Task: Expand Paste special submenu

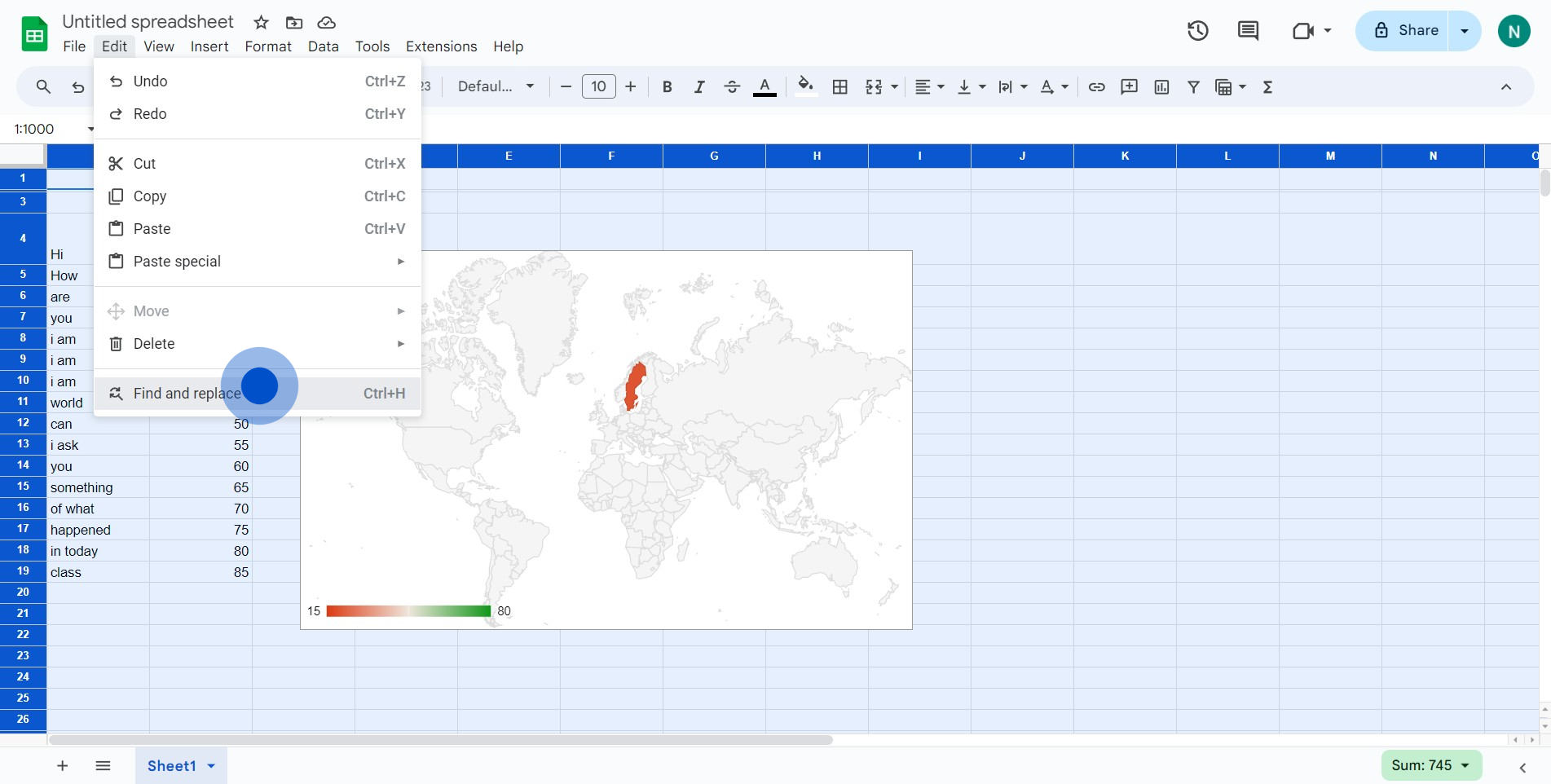Action: [258, 262]
